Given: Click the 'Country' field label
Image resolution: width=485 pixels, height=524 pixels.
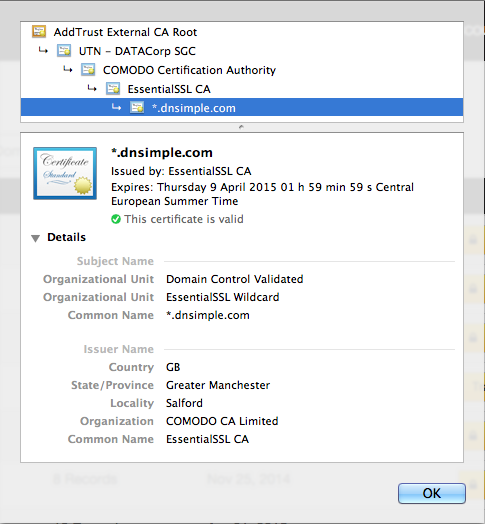Looking at the screenshot, I should 131,367.
